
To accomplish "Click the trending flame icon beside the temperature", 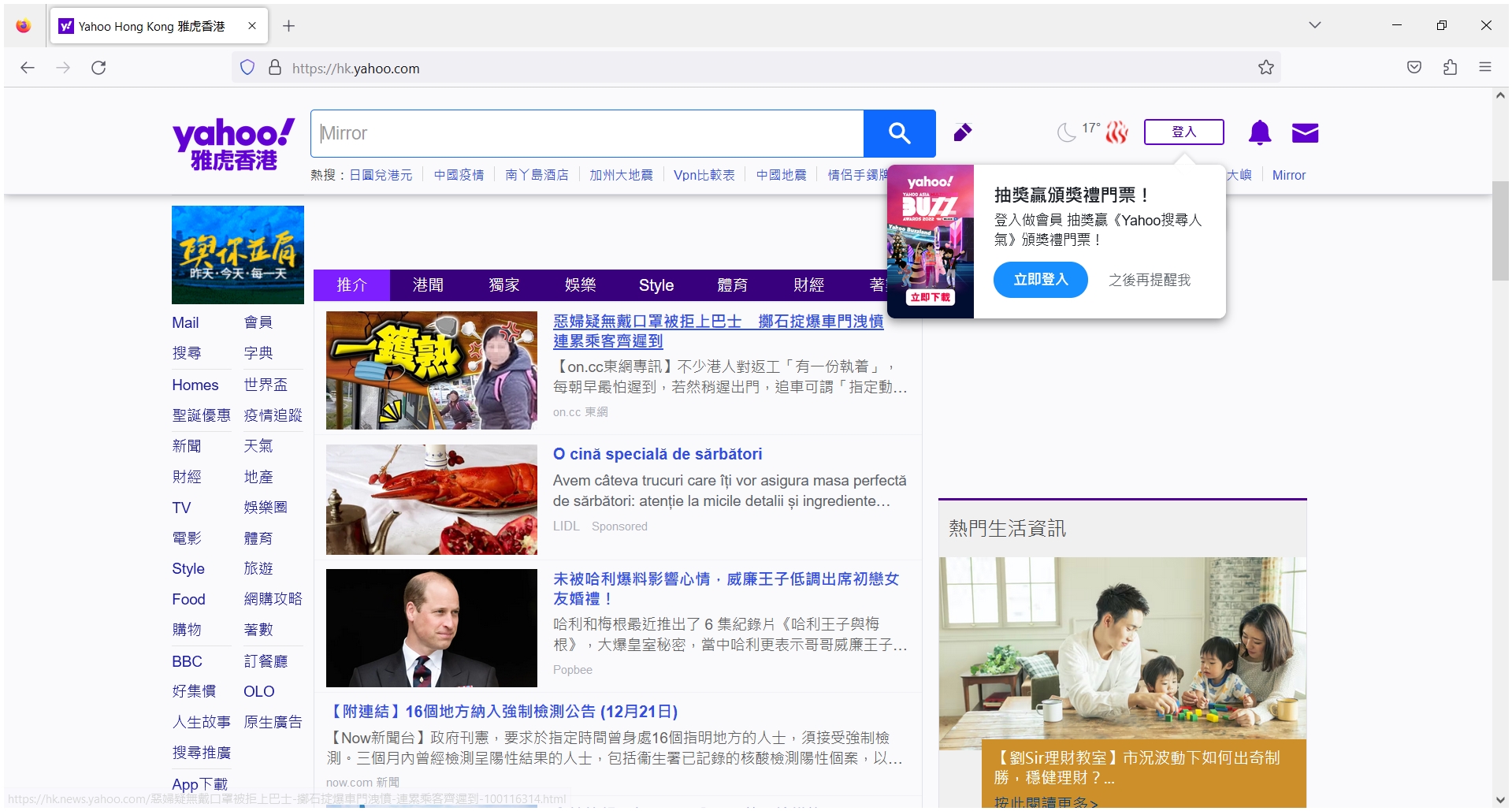I will pyautogui.click(x=1116, y=132).
